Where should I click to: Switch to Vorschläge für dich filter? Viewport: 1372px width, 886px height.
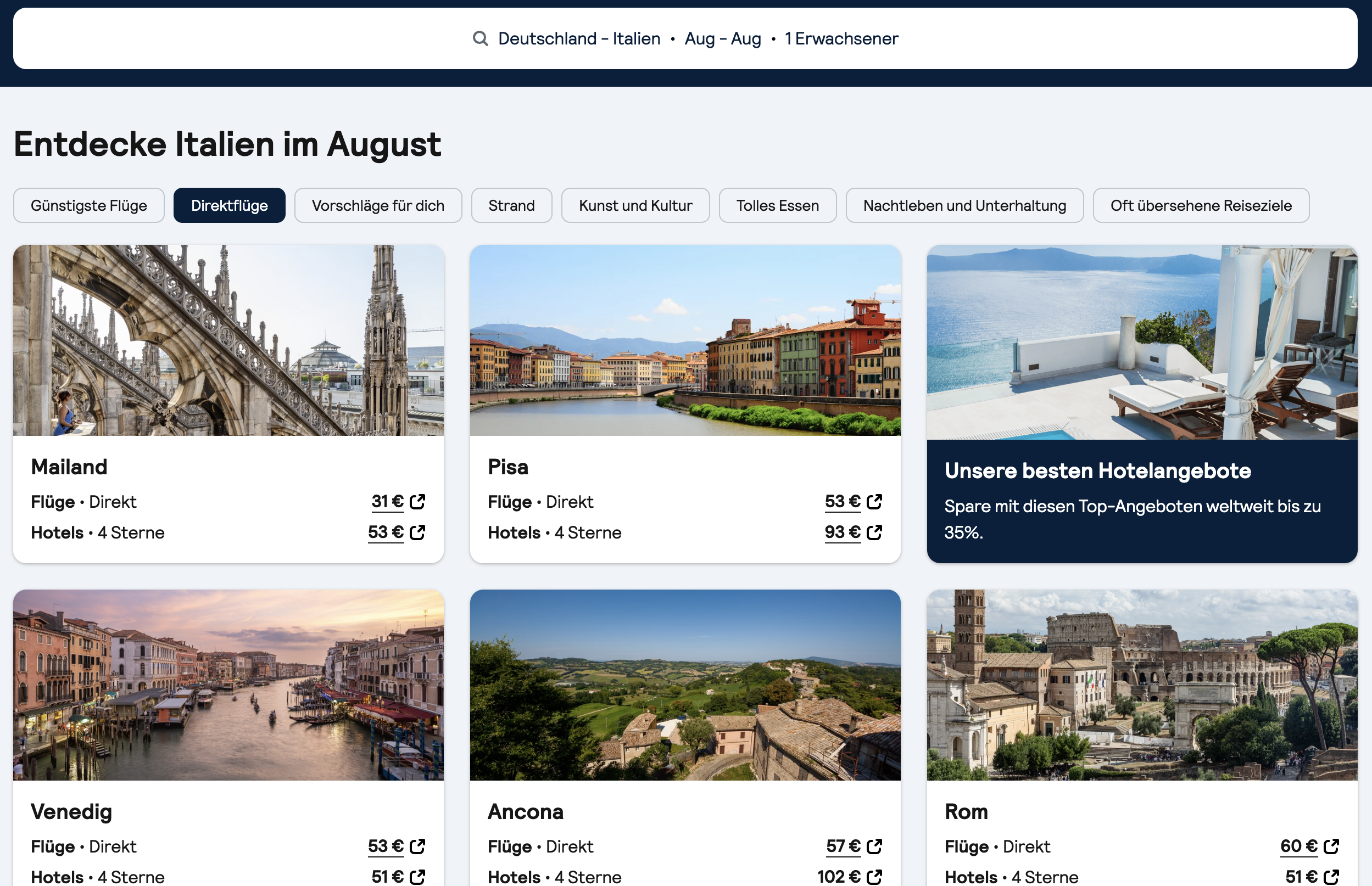point(378,205)
